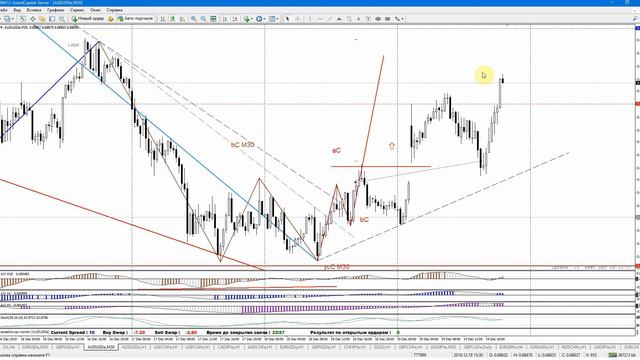Open the Вид menu
This screenshot has height=360, width=640.
[x=17, y=10]
